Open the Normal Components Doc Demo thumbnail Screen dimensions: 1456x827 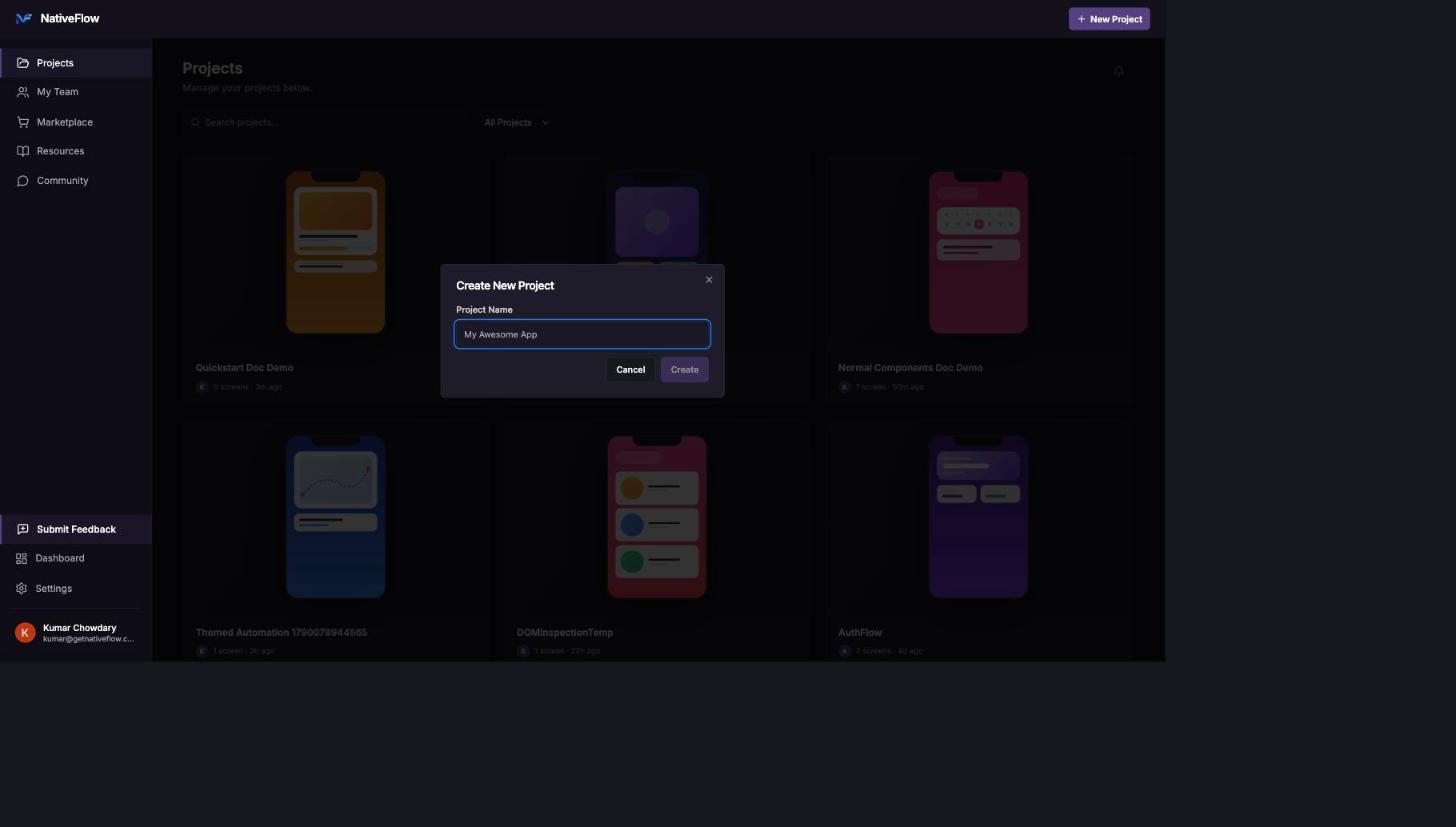coord(978,252)
